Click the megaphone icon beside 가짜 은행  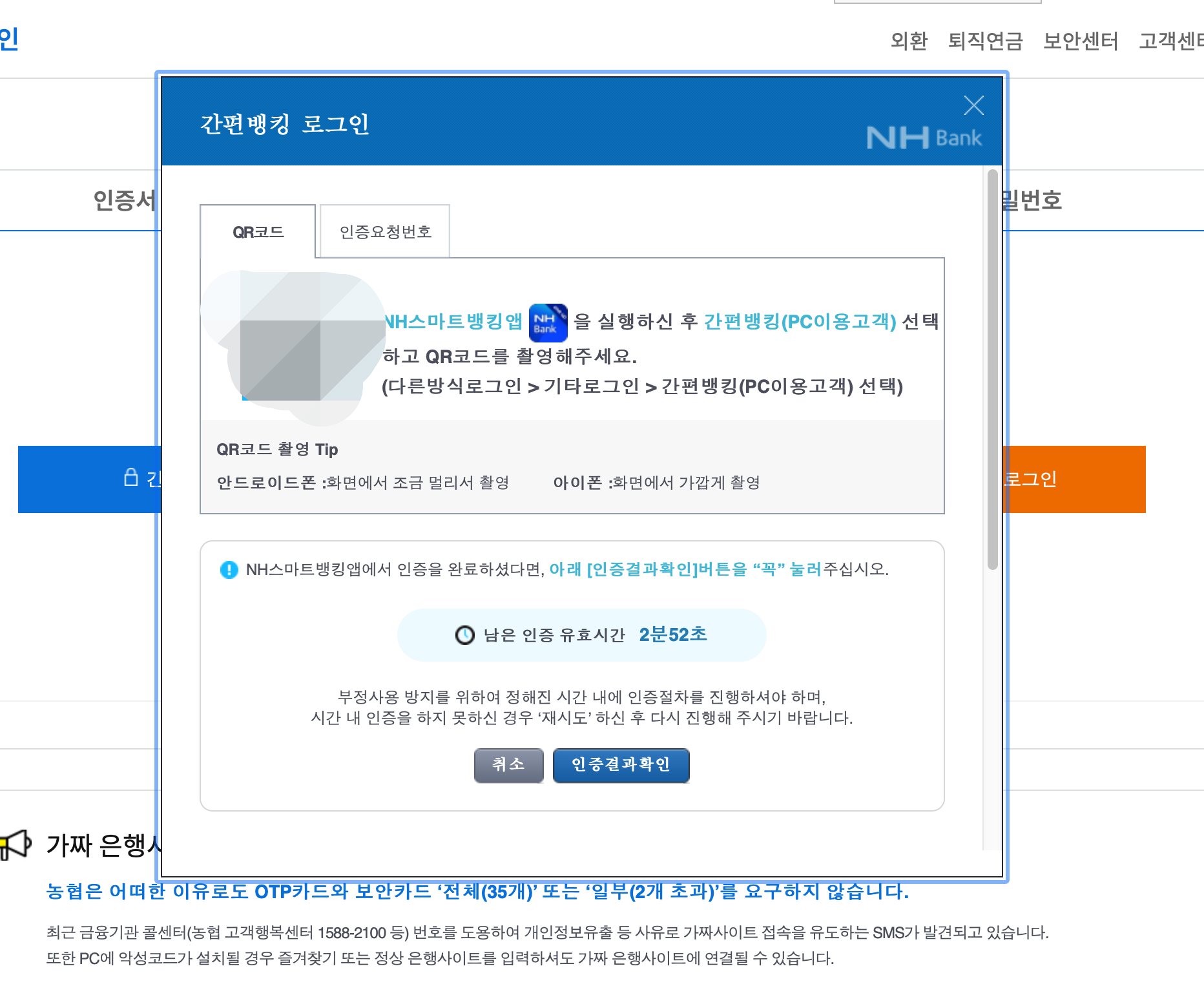(x=16, y=844)
